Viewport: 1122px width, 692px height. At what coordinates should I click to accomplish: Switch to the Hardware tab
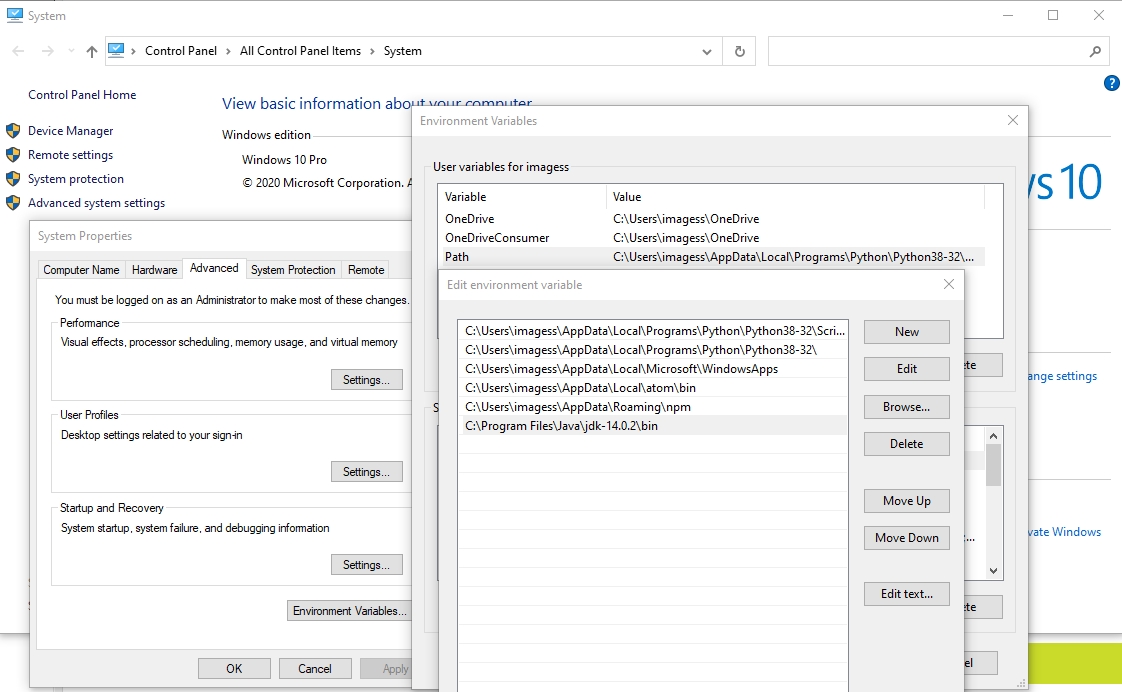coord(155,270)
